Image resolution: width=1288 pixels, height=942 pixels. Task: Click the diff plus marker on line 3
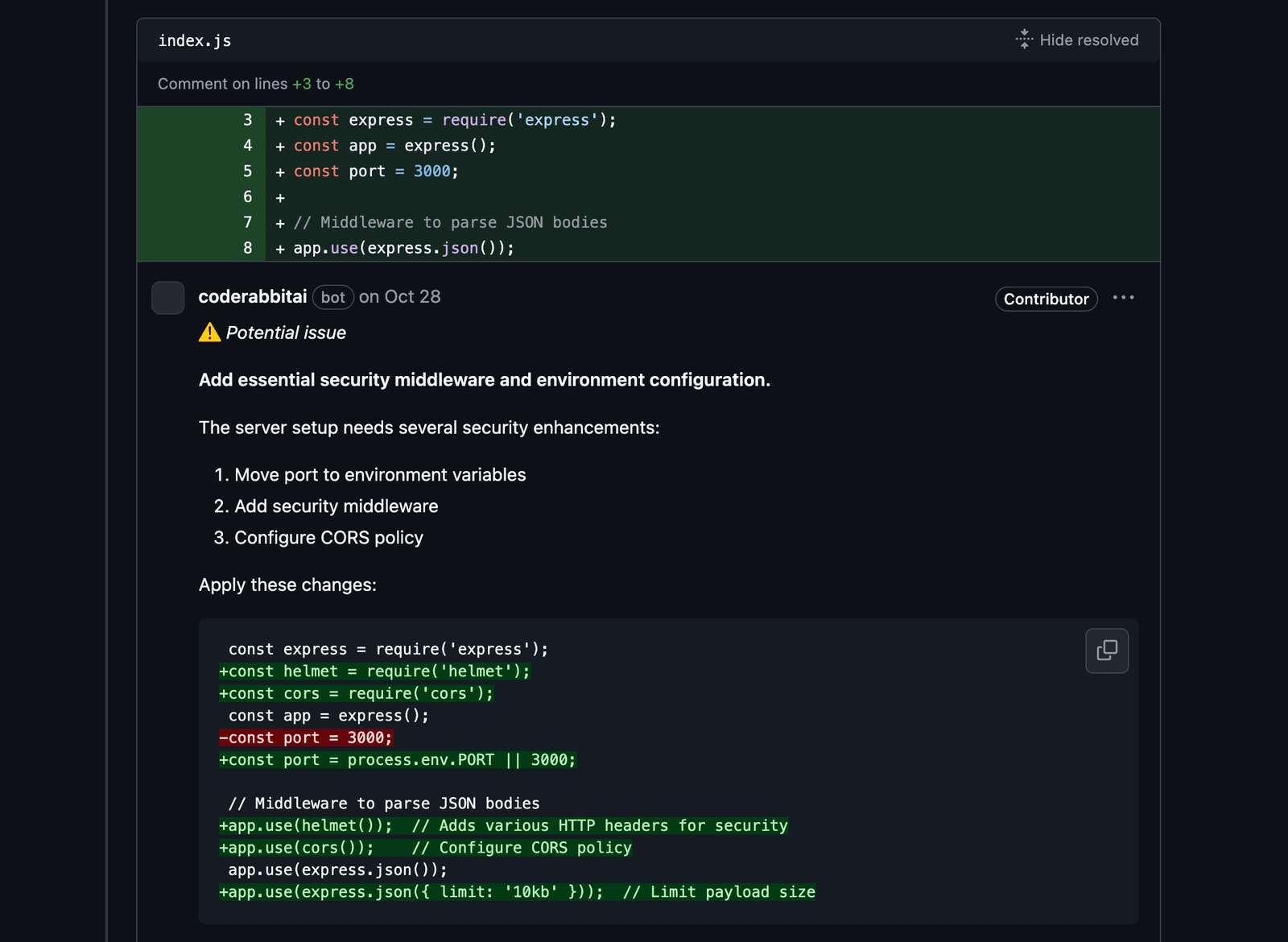(x=279, y=120)
